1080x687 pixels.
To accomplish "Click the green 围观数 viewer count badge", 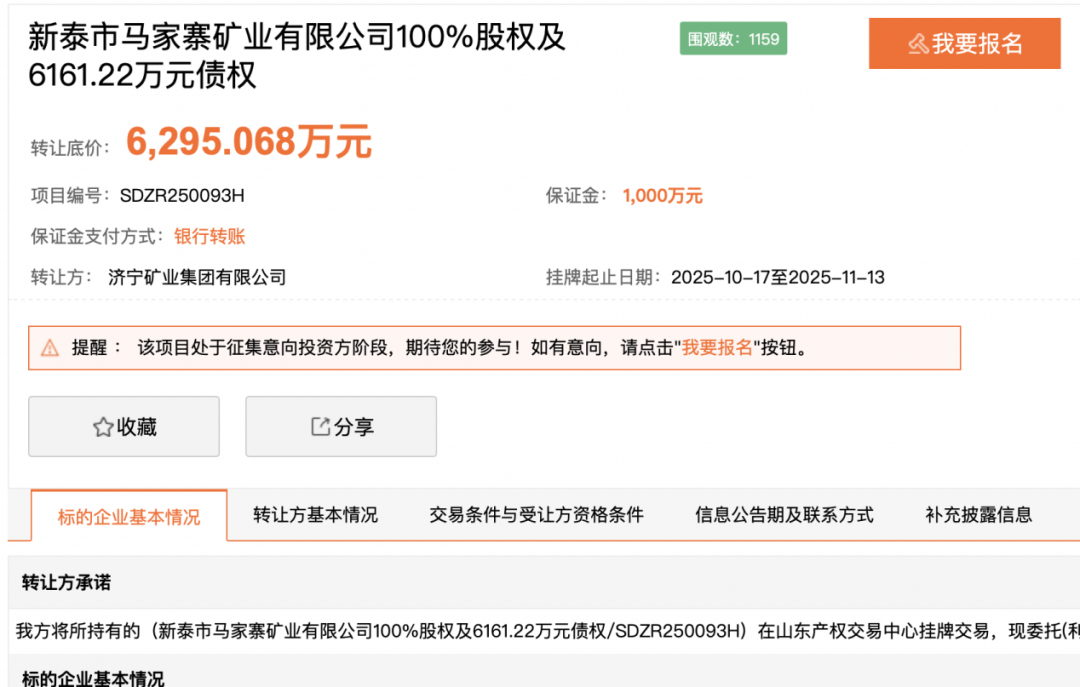I will coord(733,38).
